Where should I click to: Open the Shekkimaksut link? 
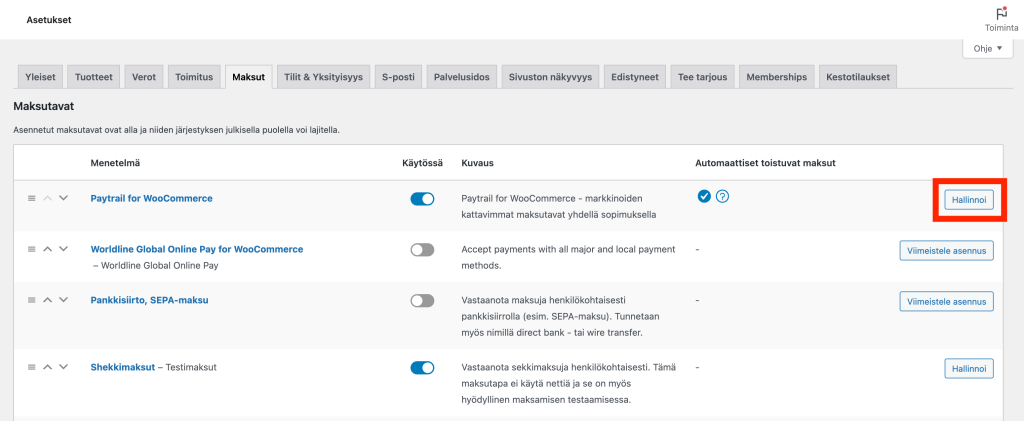coord(123,367)
